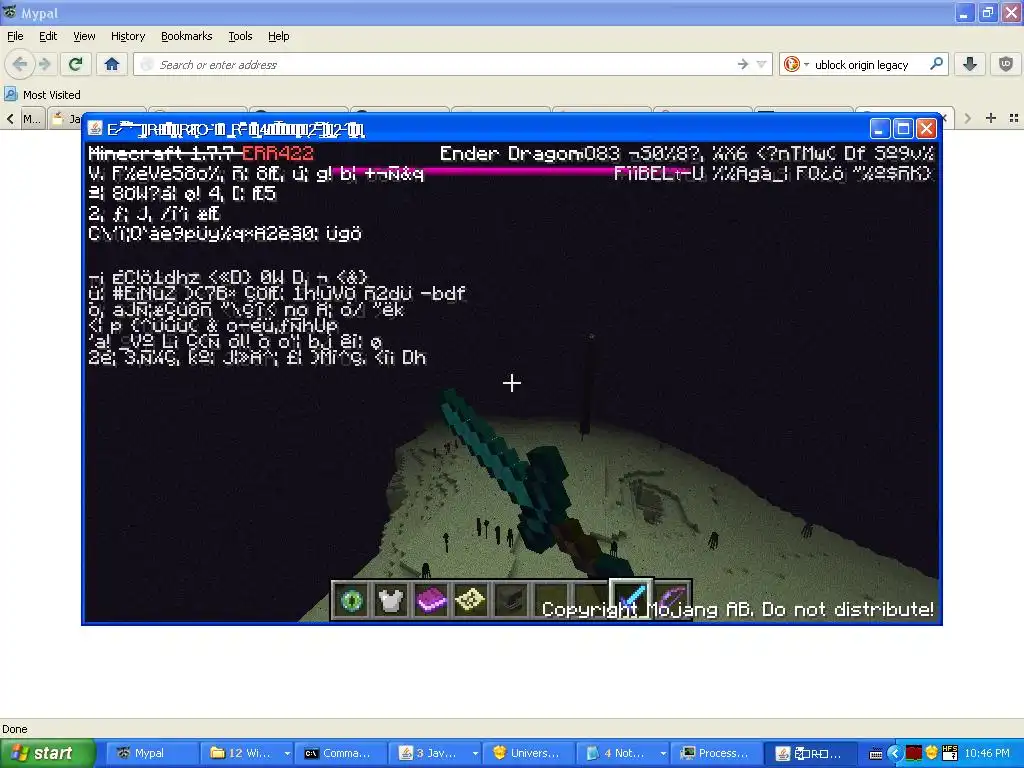This screenshot has width=1024, height=768.
Task: Open the Tools menu
Action: [x=240, y=36]
